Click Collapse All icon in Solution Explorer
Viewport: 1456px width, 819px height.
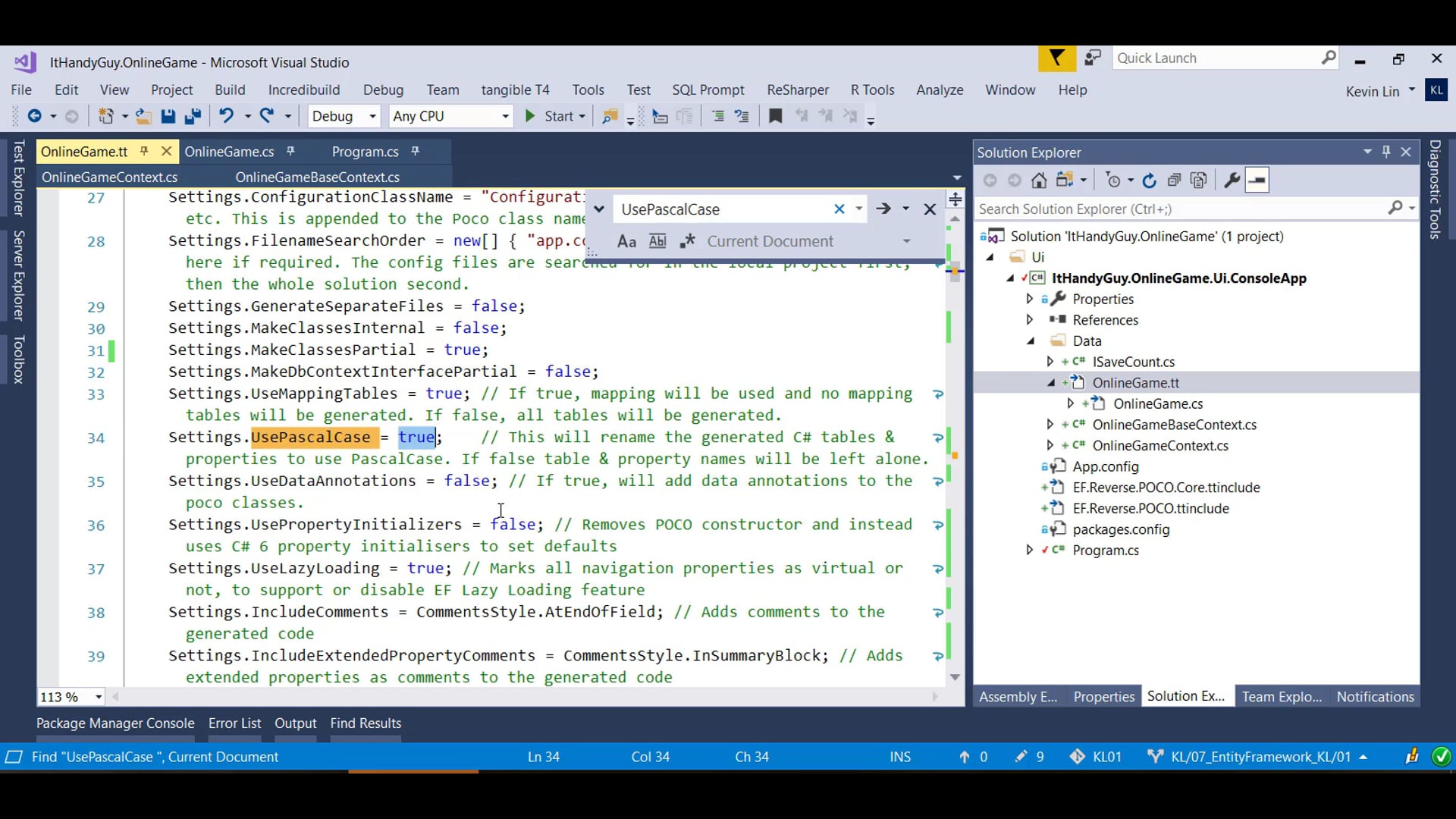pyautogui.click(x=1174, y=180)
